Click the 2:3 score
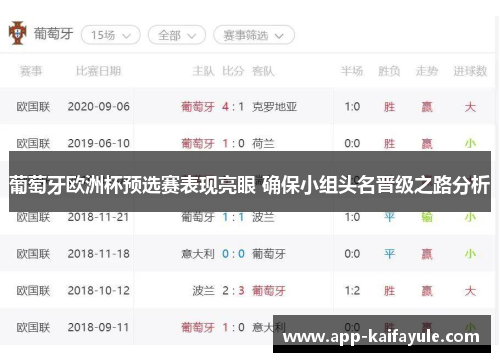The height and width of the screenshot is (362, 500). pos(233,290)
